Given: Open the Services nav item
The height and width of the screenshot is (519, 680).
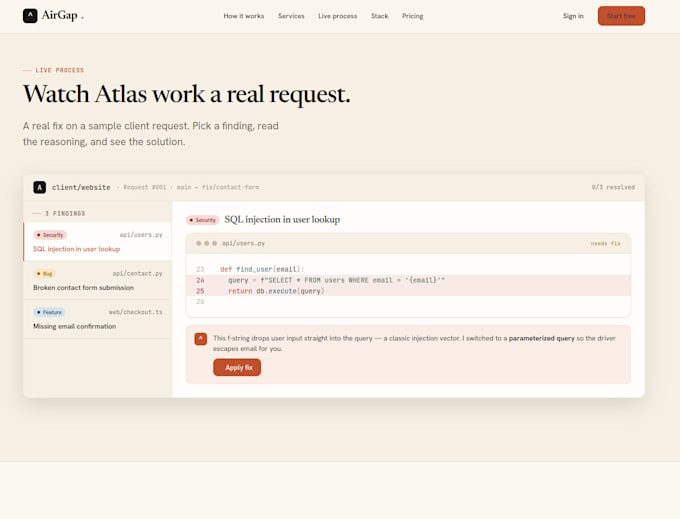Looking at the screenshot, I should point(291,16).
